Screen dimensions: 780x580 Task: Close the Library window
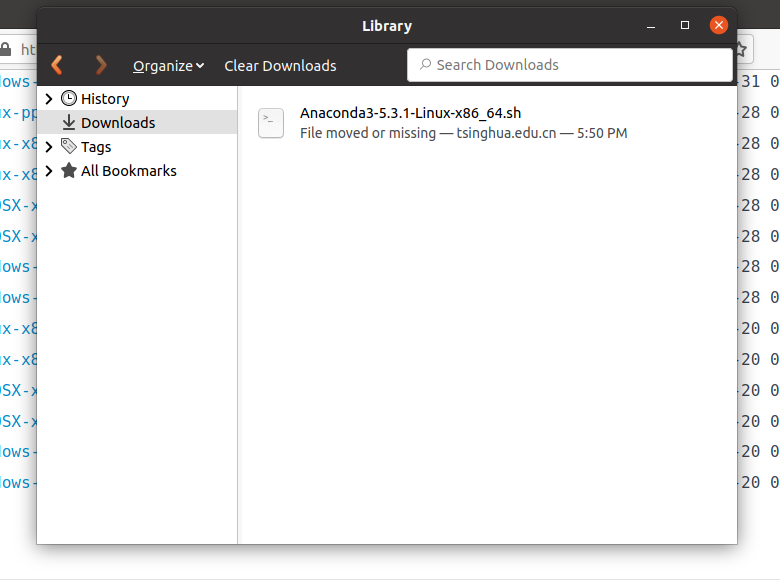click(719, 25)
